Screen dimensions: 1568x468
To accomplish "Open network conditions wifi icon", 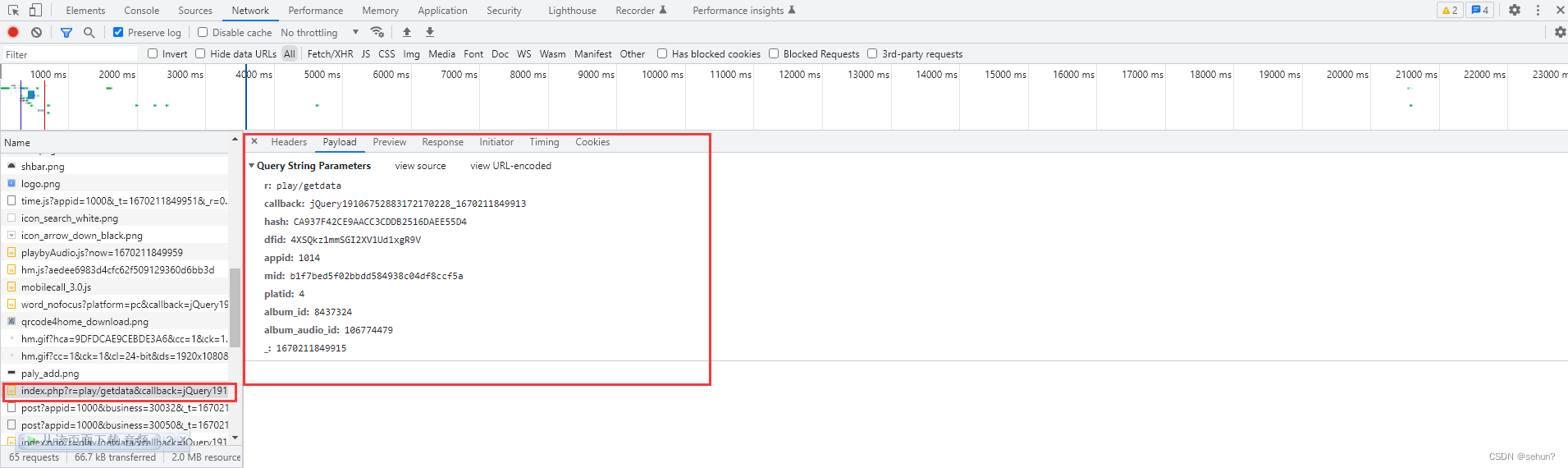I will coord(377,32).
